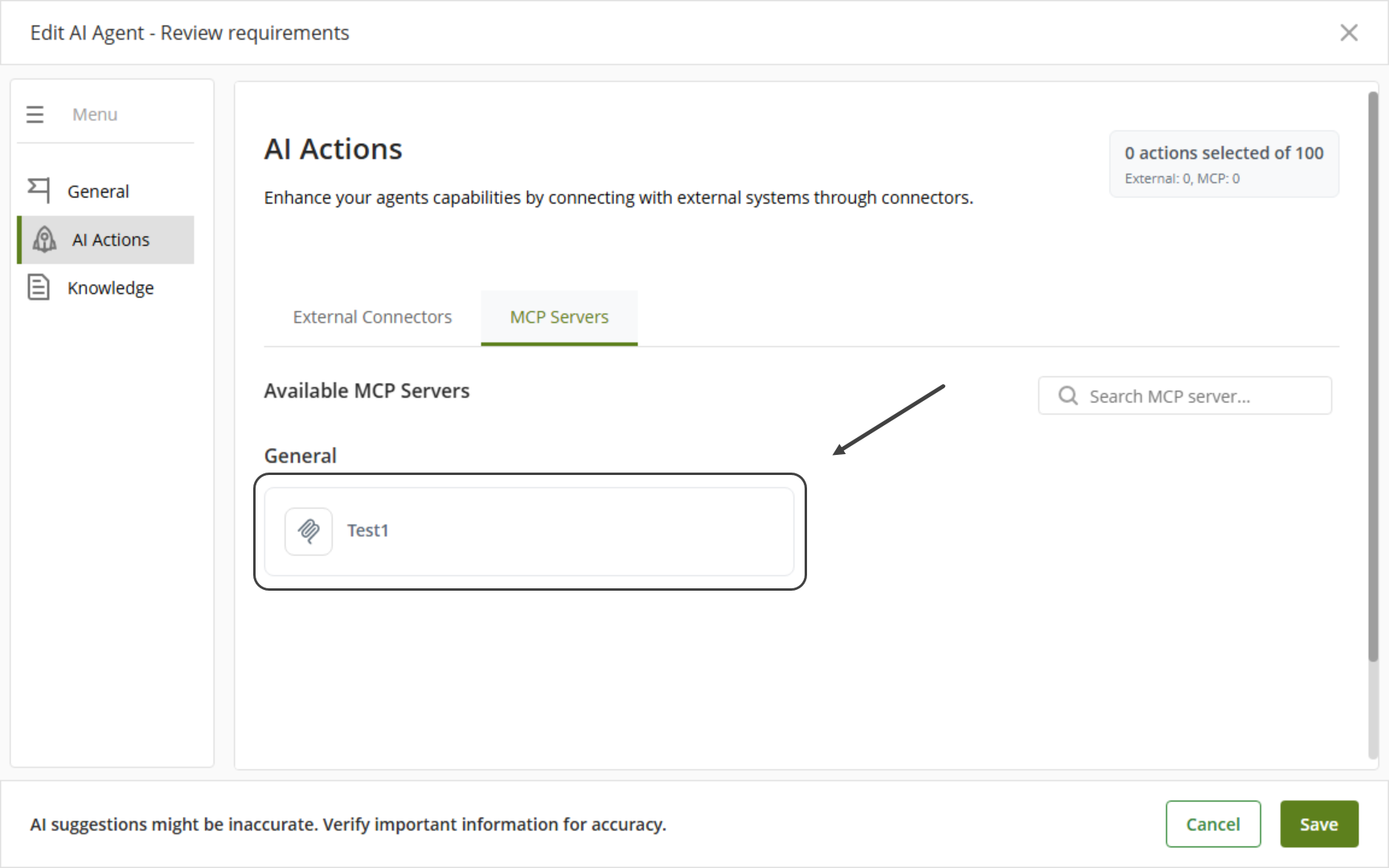Switch to the External Connectors tab

click(x=372, y=317)
